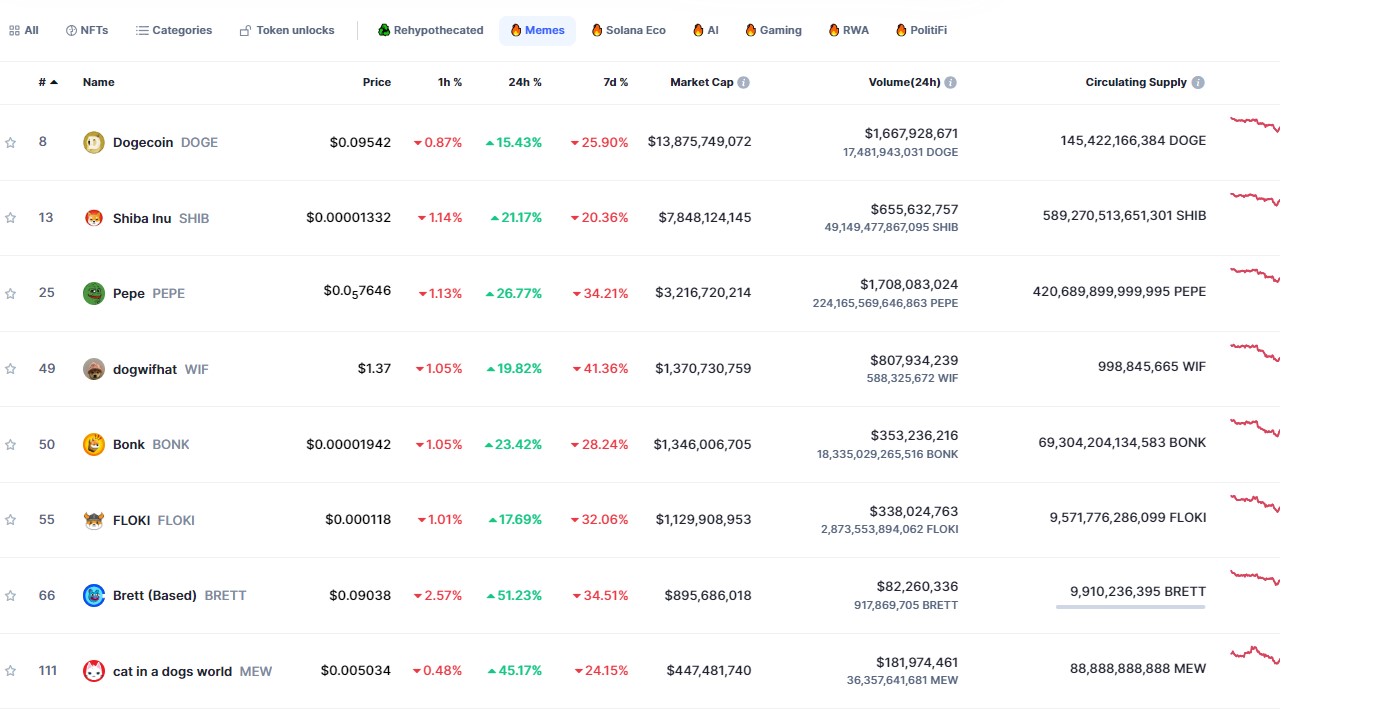This screenshot has width=1391, height=716.
Task: Click Pepe market cap $3,216,720,214
Action: pyautogui.click(x=703, y=293)
